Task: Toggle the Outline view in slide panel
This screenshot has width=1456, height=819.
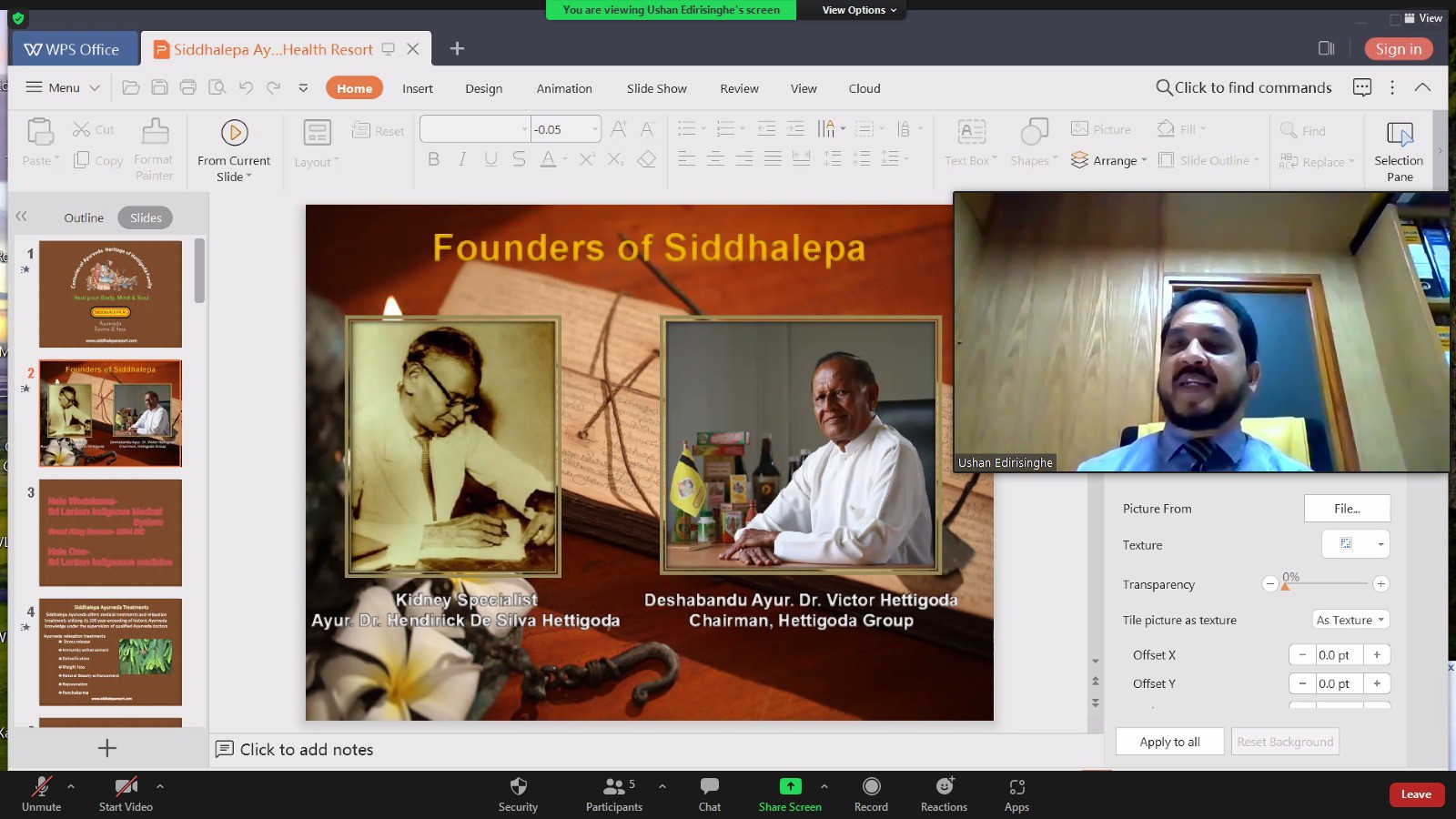Action: coord(84,217)
